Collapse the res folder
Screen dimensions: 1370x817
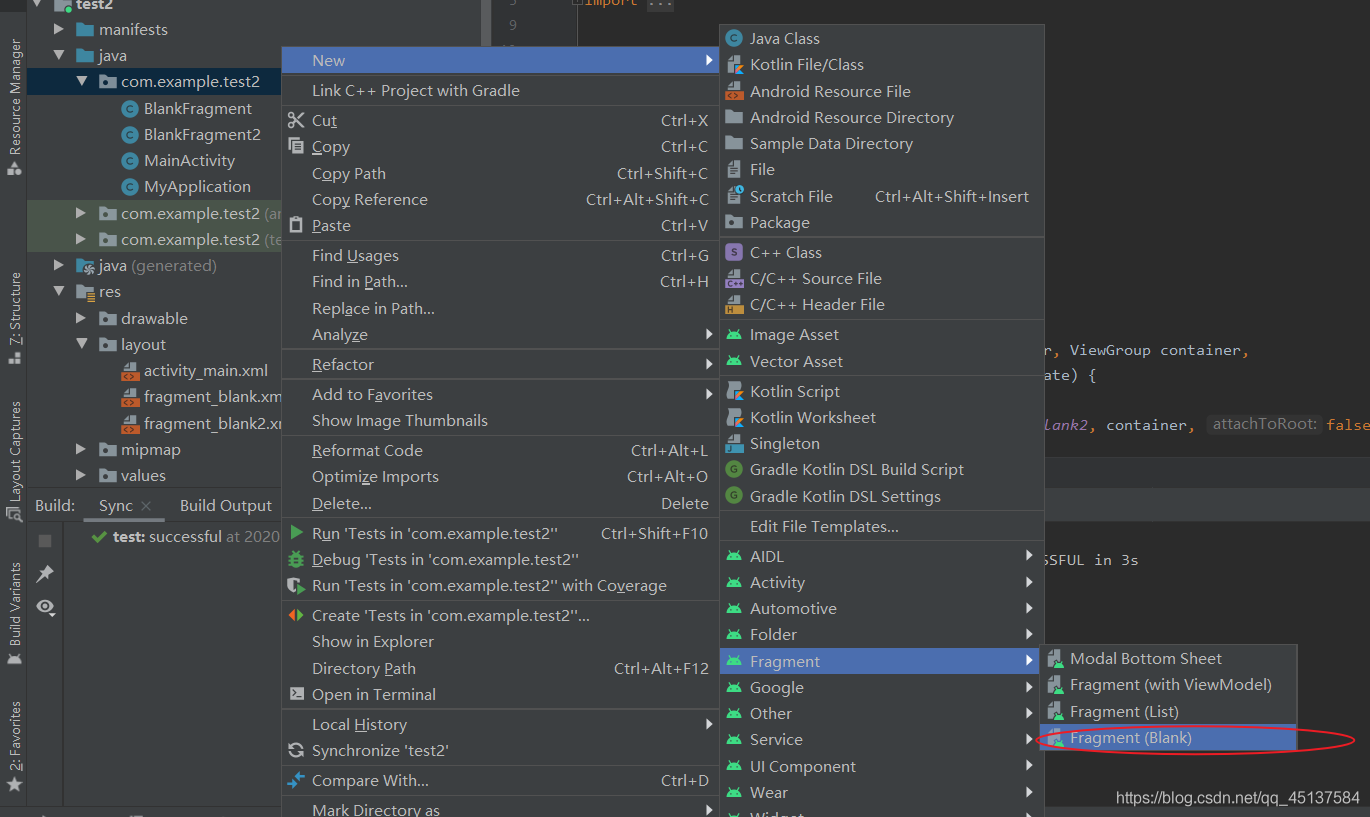coord(59,292)
